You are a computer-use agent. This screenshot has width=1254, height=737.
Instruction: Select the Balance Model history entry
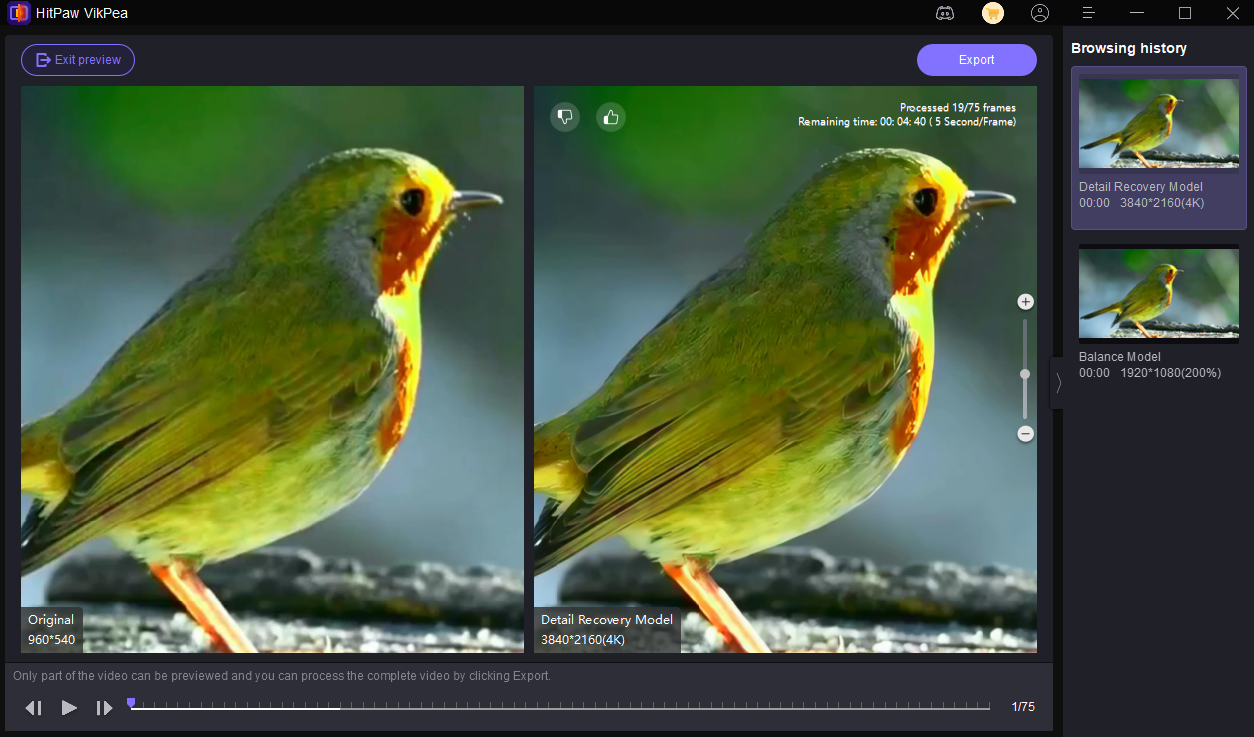click(x=1158, y=315)
